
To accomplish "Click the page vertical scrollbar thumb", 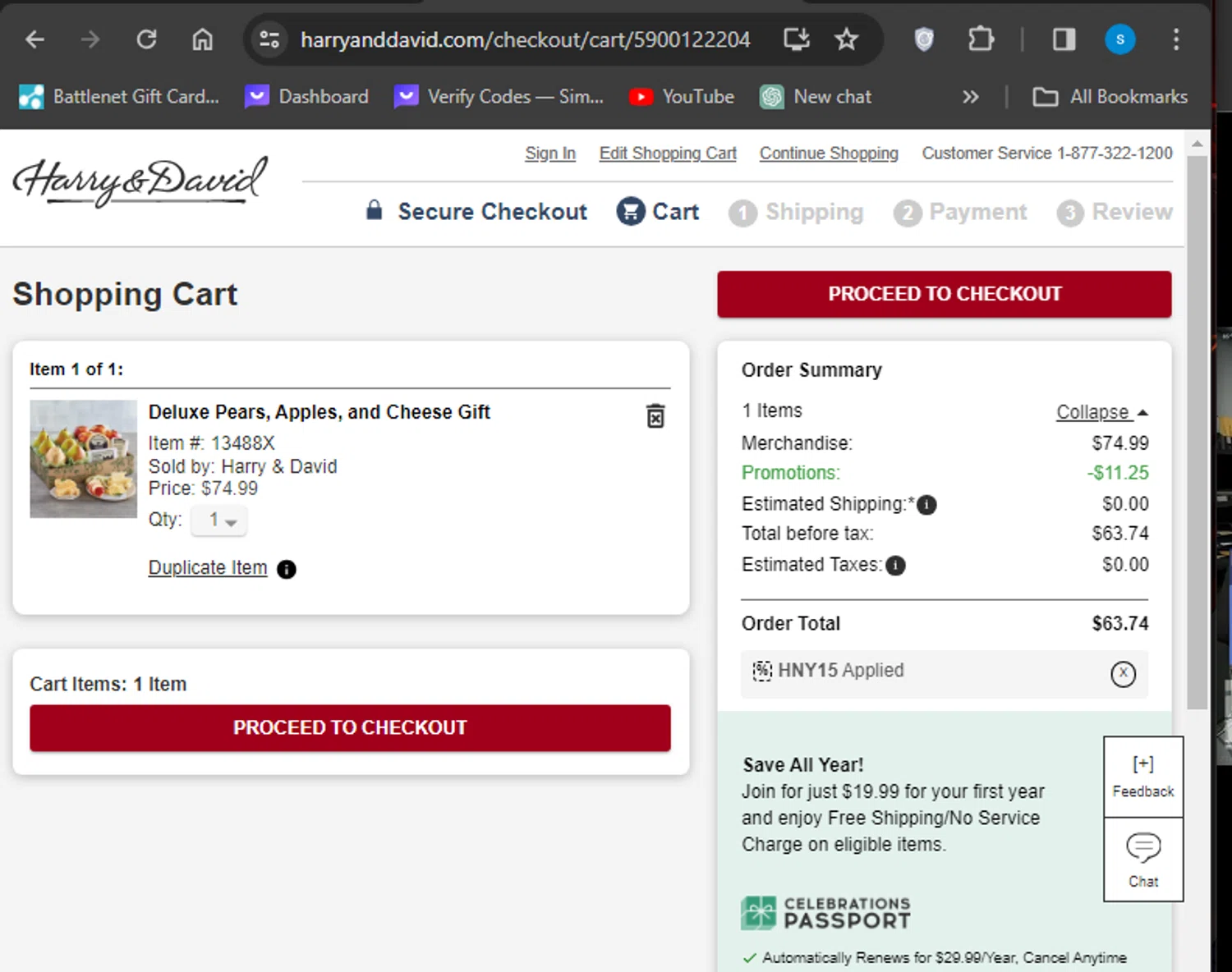I will point(1198,433).
